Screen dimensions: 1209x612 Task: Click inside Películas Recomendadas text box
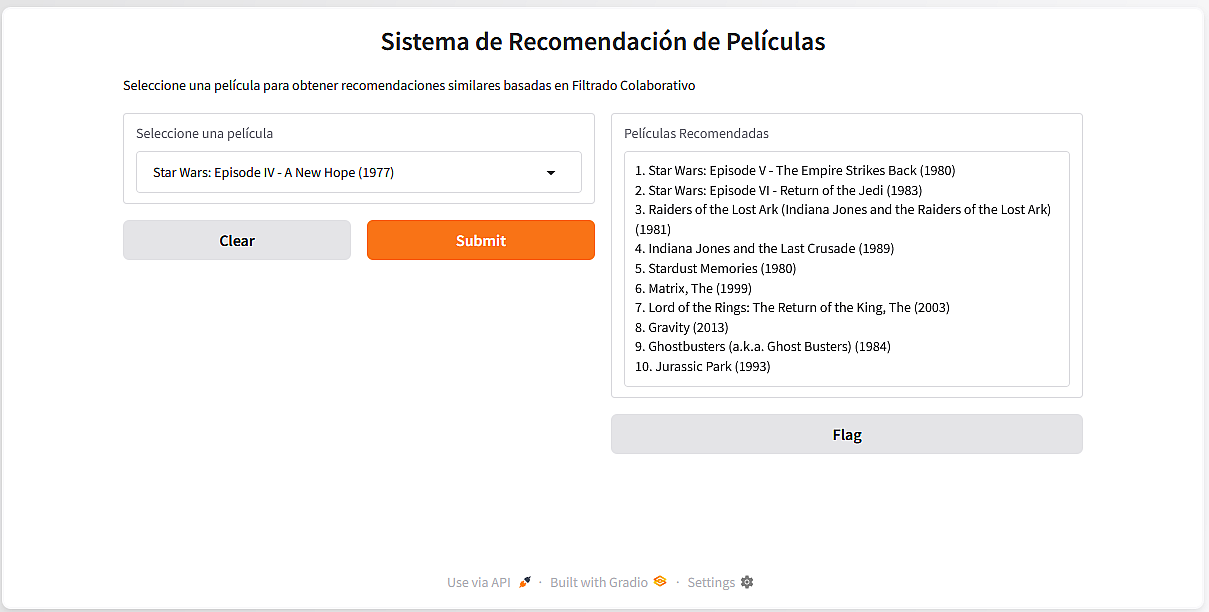click(x=847, y=269)
